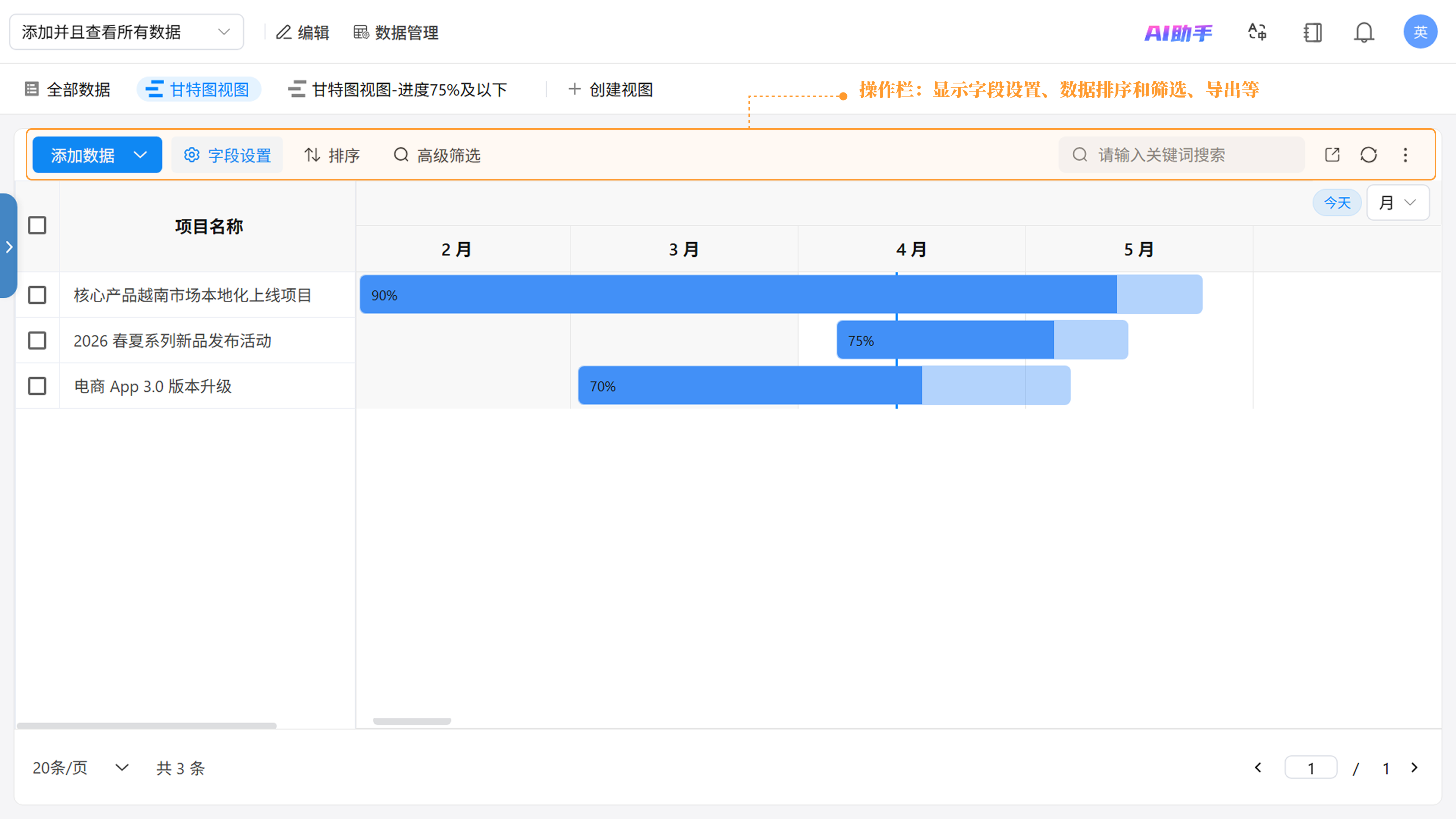Click the refresh data icon
Image resolution: width=1456 pixels, height=819 pixels.
tap(1368, 155)
